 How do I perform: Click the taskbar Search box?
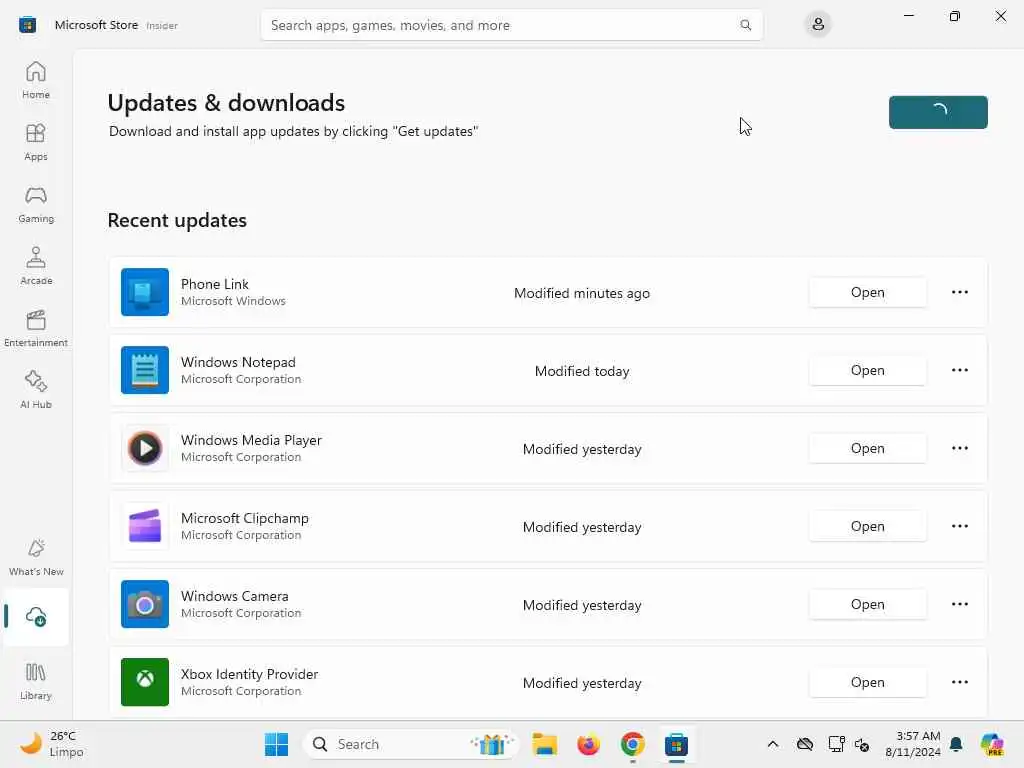click(411, 744)
